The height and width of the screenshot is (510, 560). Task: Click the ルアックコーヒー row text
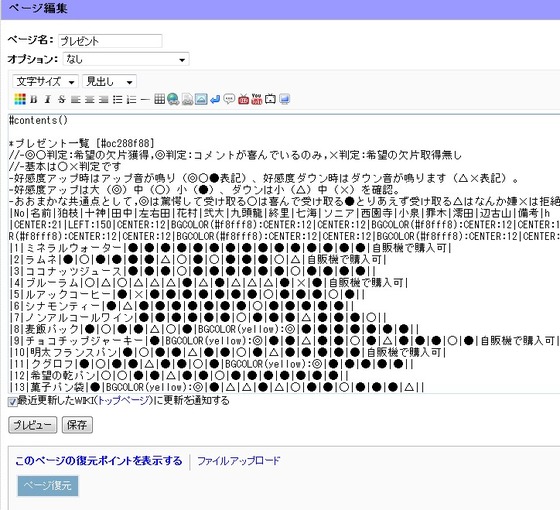pyautogui.click(x=187, y=294)
